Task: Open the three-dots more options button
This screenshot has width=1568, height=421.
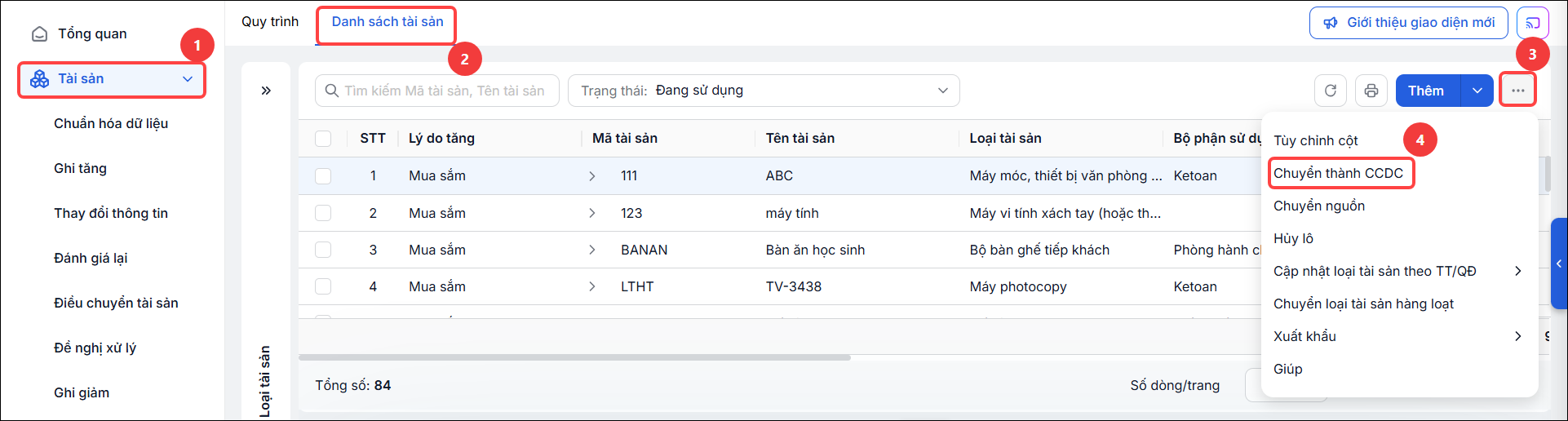Action: pos(1517,91)
